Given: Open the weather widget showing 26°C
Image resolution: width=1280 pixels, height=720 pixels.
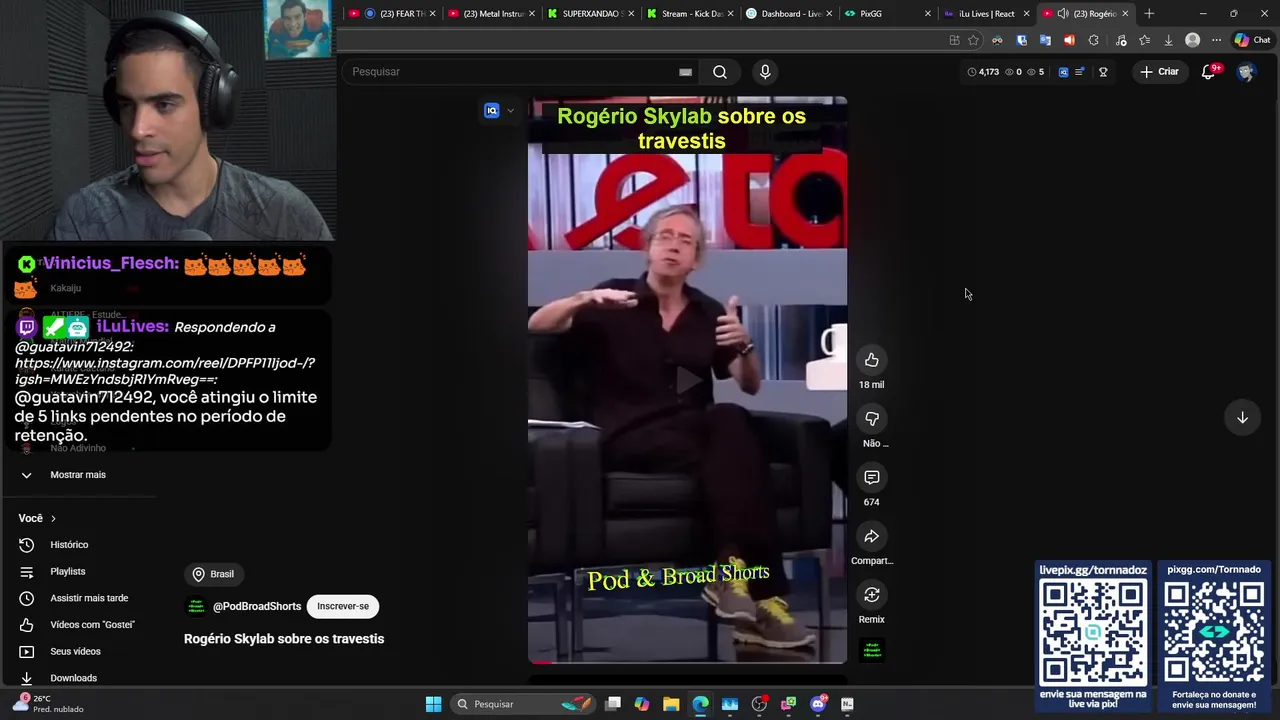Looking at the screenshot, I should pos(47,704).
